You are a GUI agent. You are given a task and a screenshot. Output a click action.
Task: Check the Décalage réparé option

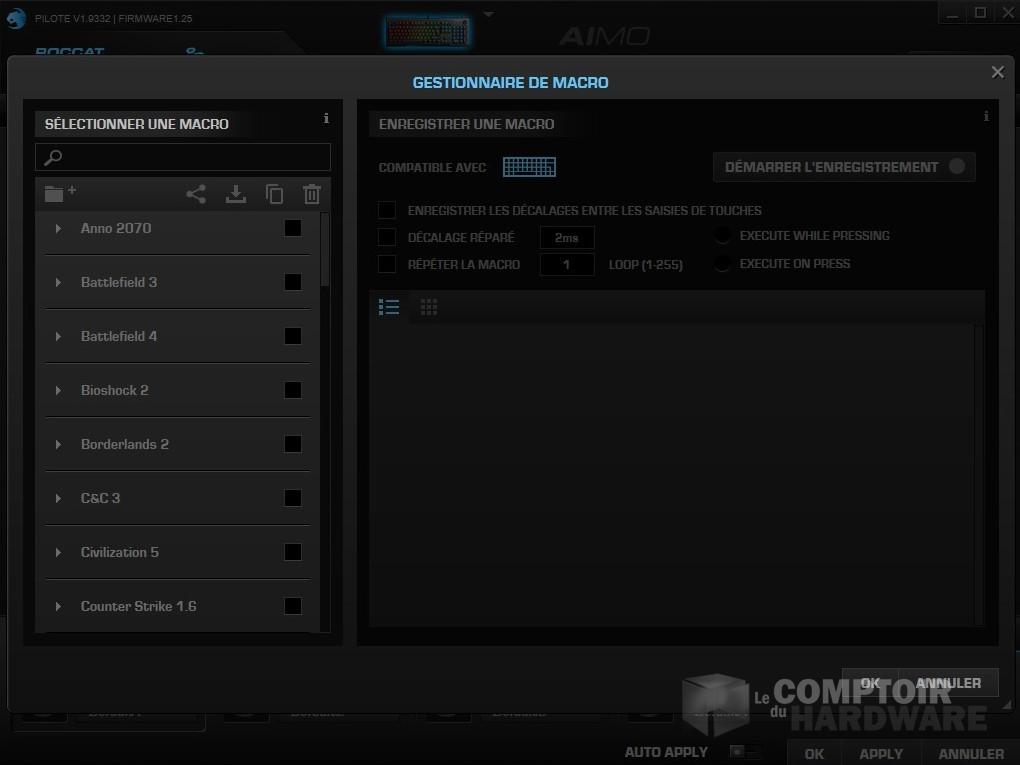click(387, 237)
